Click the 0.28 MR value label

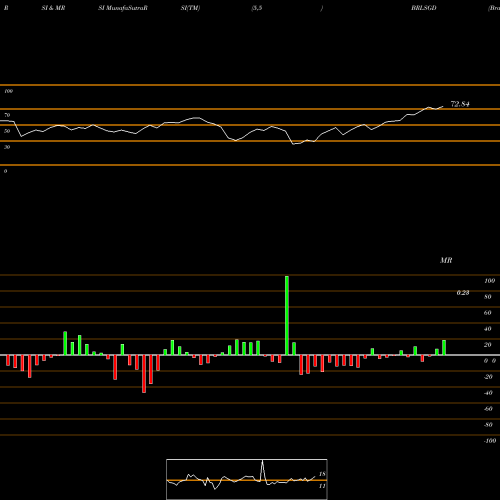(x=463, y=293)
